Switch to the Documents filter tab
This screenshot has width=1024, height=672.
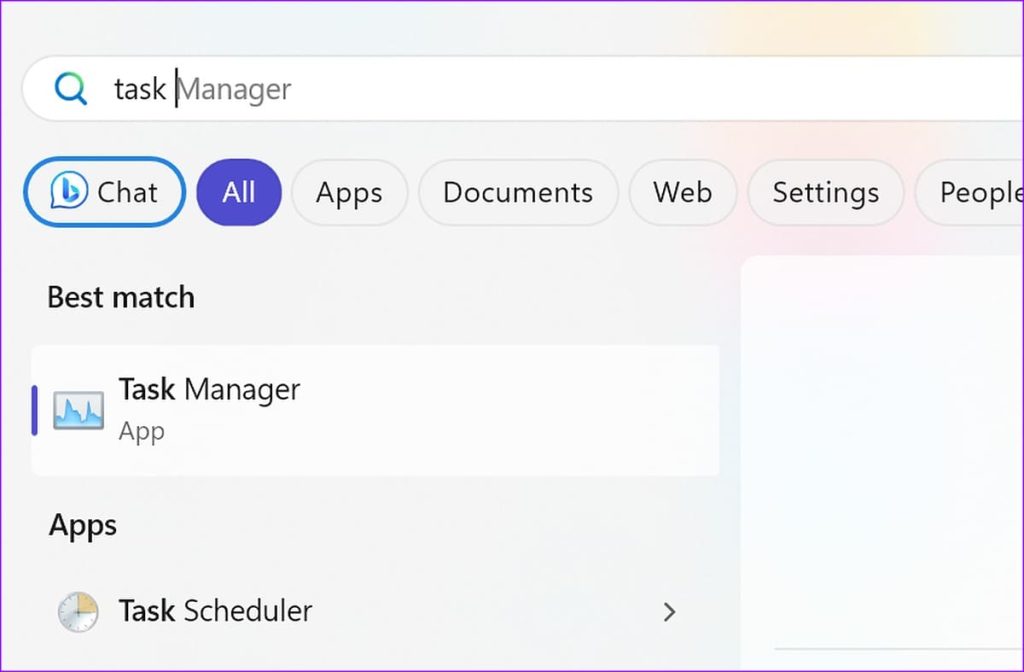pyautogui.click(x=518, y=192)
